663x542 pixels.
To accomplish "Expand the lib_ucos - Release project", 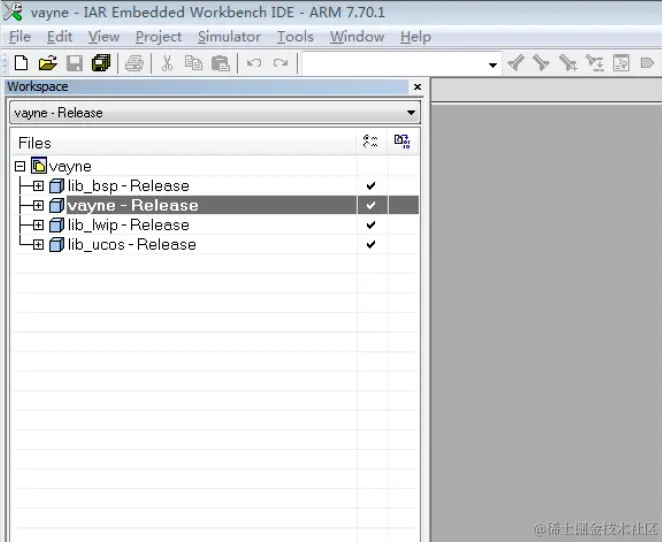I will click(38, 244).
